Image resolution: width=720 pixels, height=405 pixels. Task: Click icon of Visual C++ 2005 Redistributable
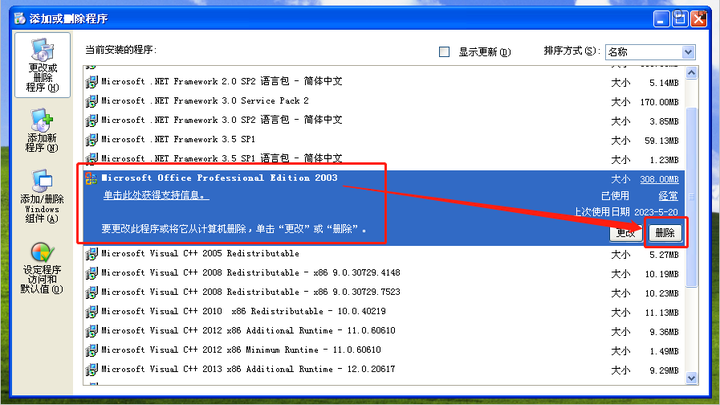[x=91, y=253]
